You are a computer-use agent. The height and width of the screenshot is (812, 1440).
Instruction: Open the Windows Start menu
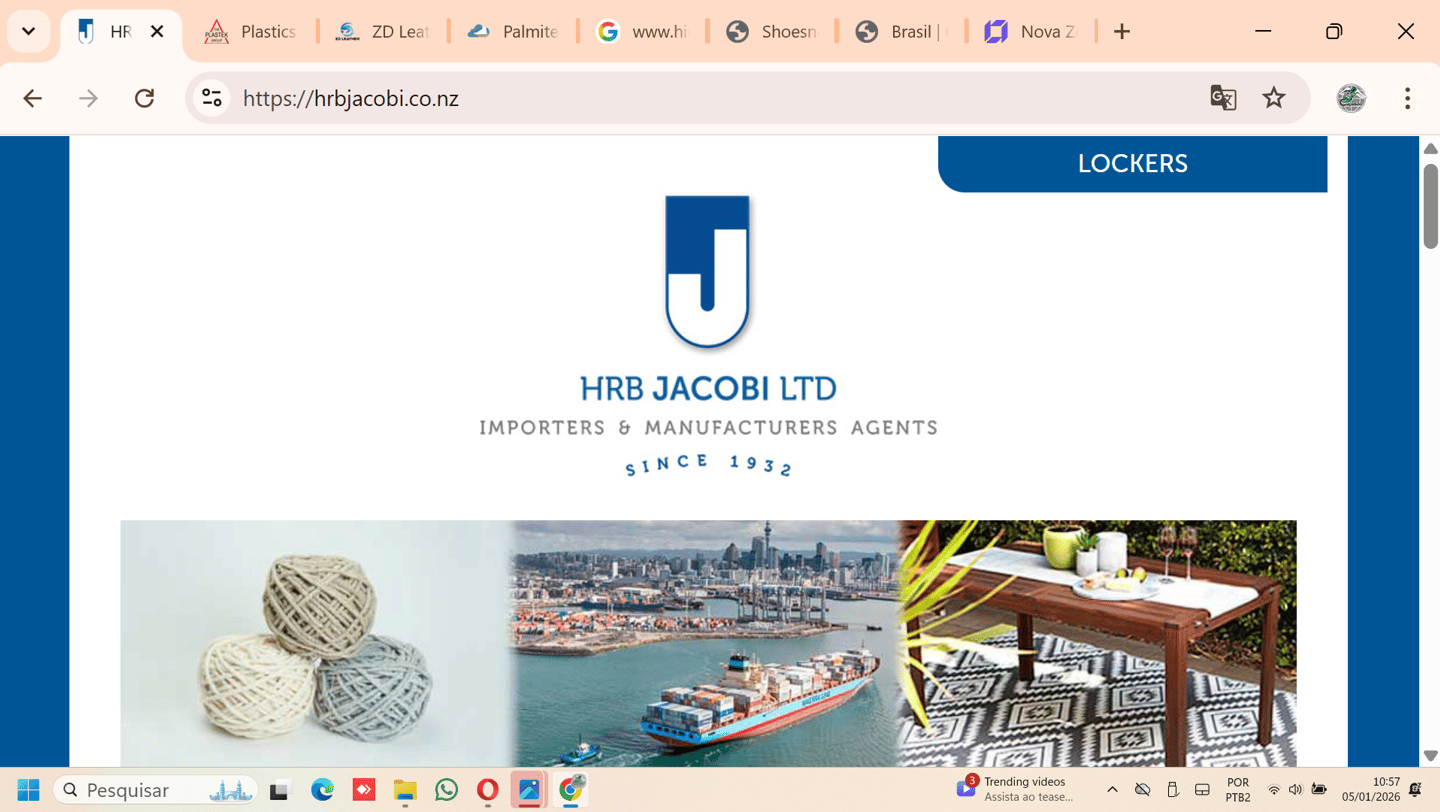click(28, 790)
